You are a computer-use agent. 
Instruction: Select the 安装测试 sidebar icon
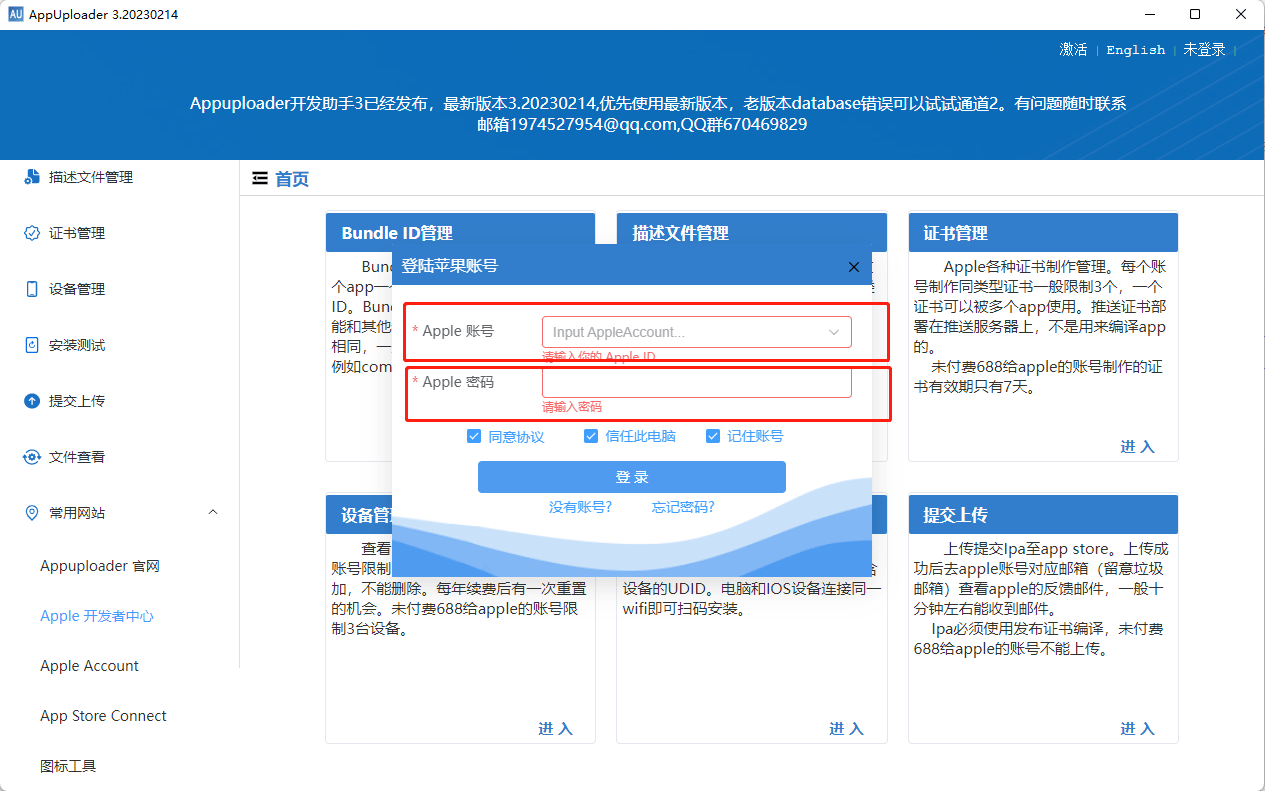click(31, 344)
